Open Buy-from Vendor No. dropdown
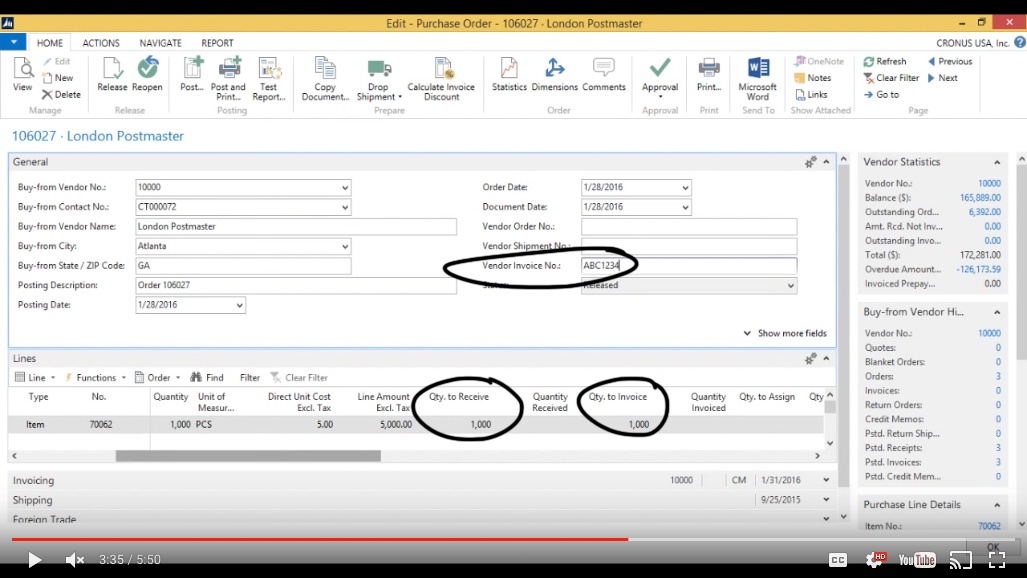Viewport: 1027px width, 578px height. (x=345, y=187)
